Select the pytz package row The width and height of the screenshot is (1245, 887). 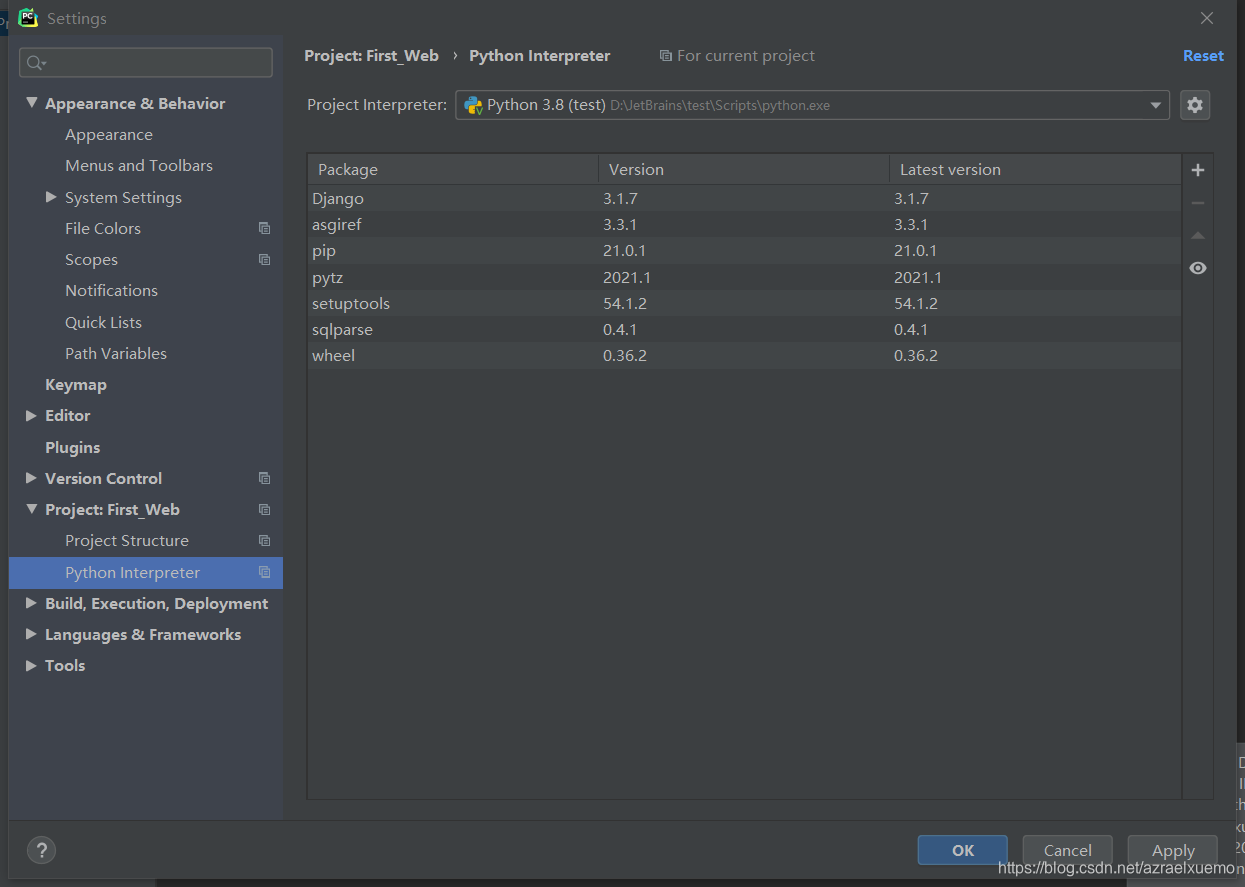coord(744,277)
